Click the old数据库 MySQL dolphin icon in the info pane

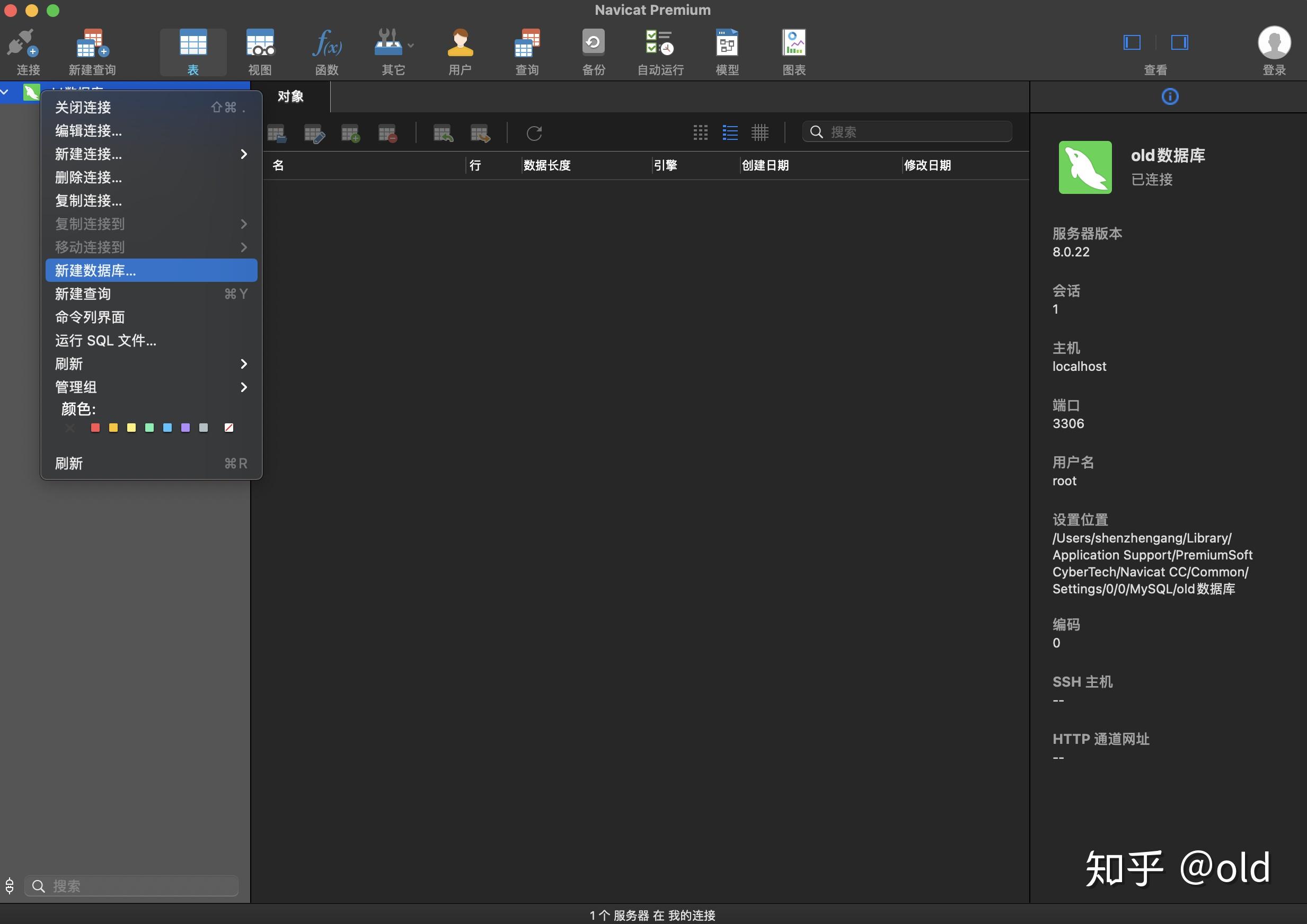pyautogui.click(x=1085, y=167)
